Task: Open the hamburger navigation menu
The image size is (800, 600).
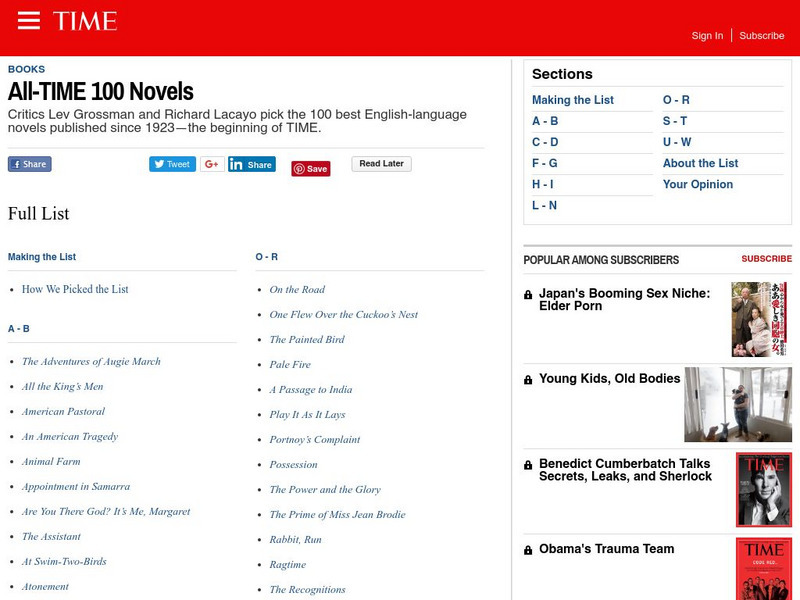Action: 29,21
